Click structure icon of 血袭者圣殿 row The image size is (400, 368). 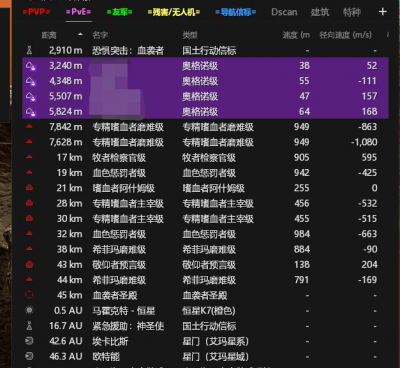[x=29, y=295]
